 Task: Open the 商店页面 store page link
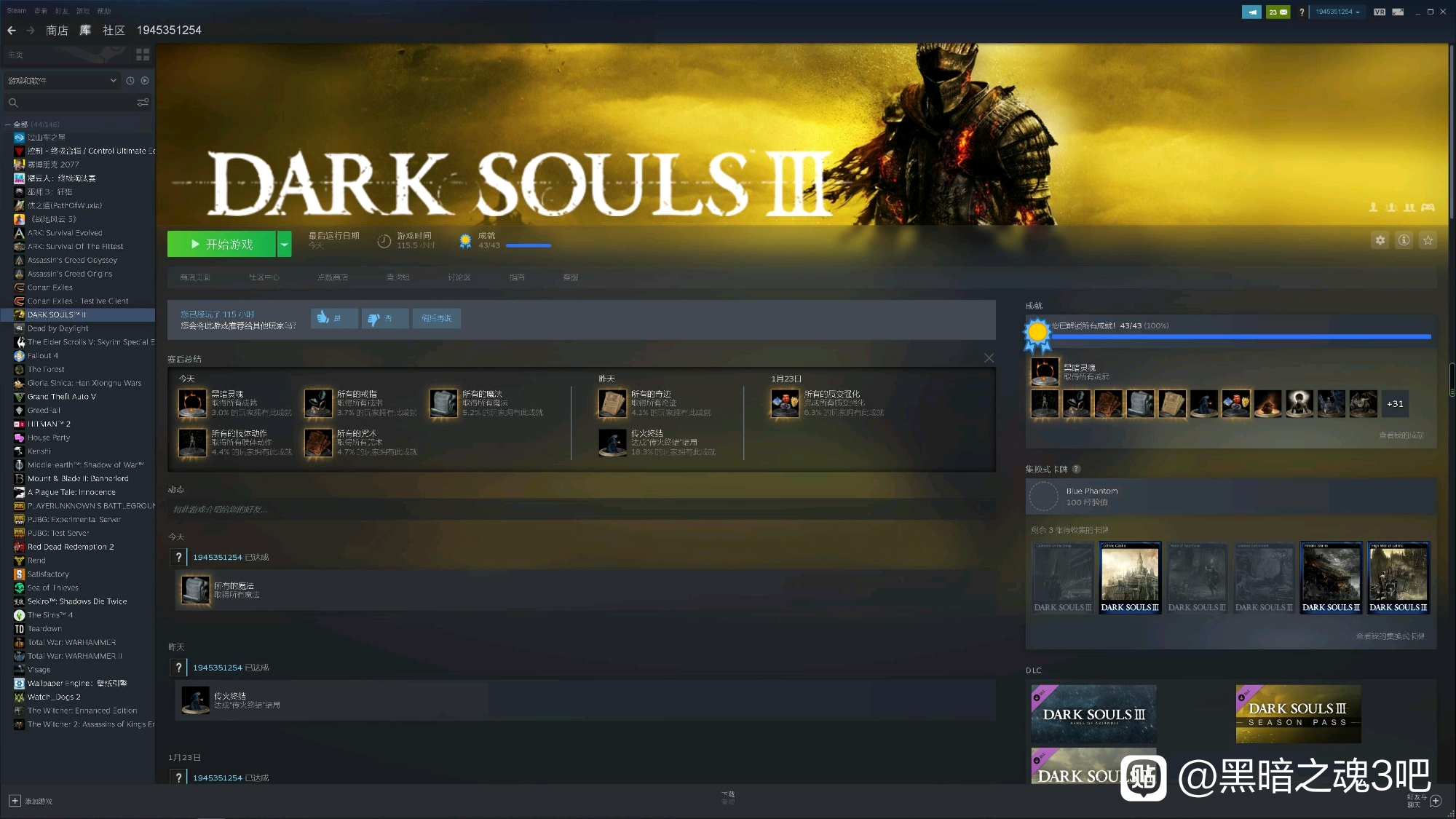tap(195, 277)
